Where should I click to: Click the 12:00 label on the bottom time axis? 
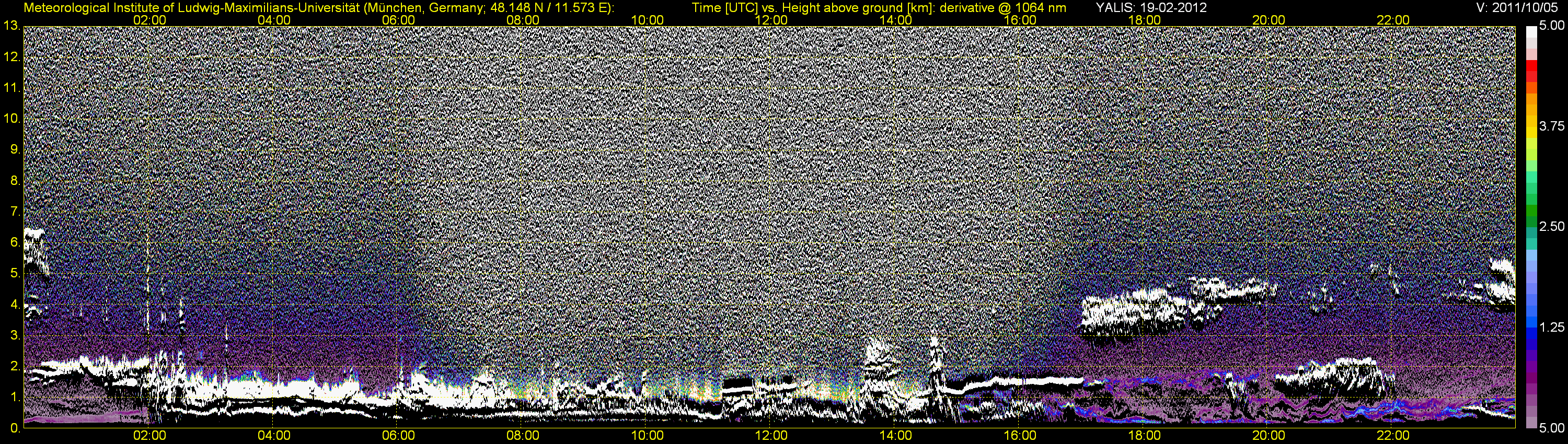click(x=771, y=436)
